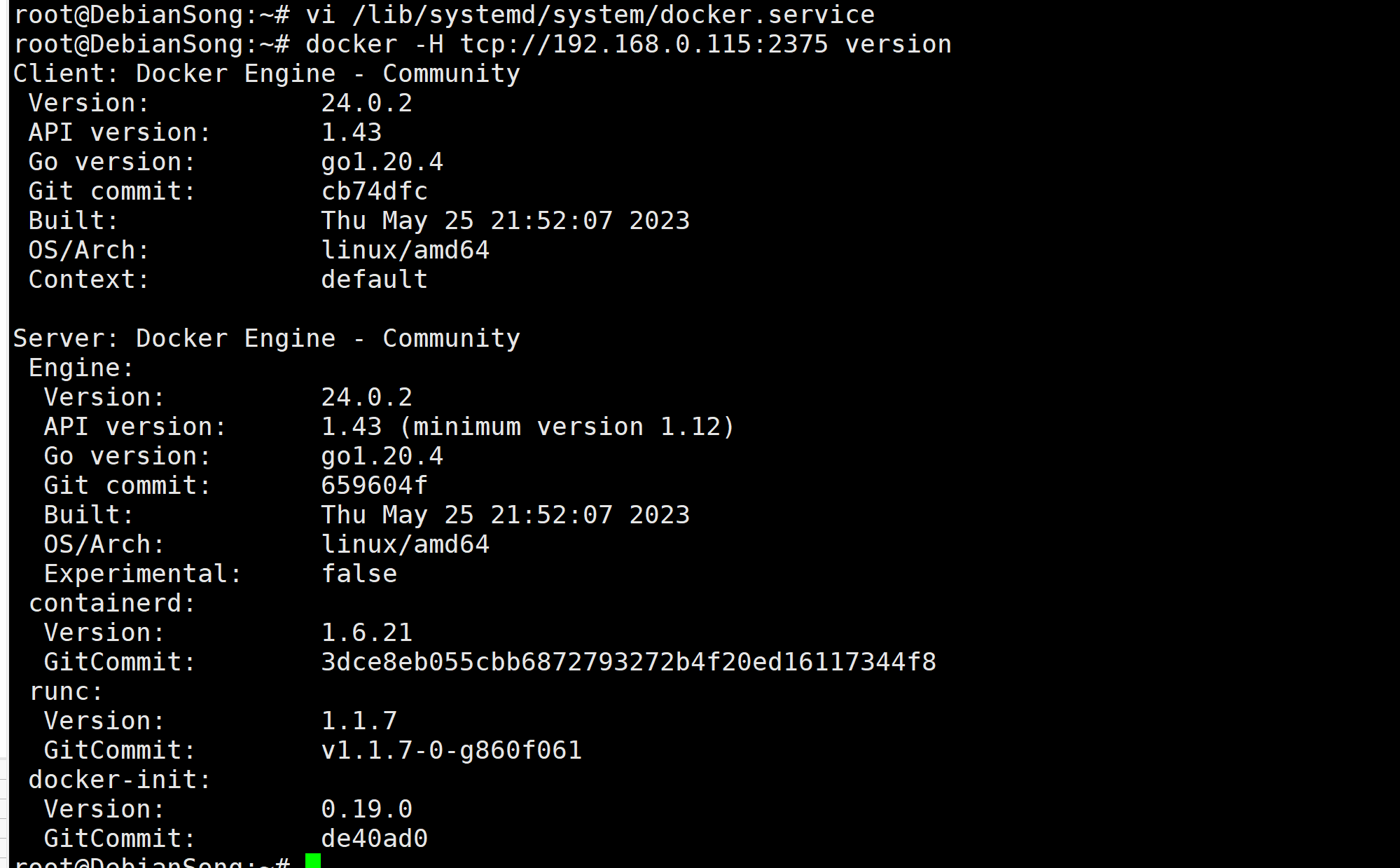Click the Server OS/Arch linux/amd64 value

pos(405,544)
